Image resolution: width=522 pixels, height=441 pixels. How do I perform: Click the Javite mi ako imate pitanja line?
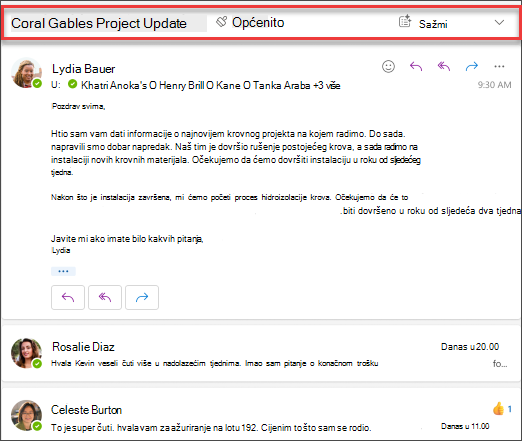[x=127, y=239]
